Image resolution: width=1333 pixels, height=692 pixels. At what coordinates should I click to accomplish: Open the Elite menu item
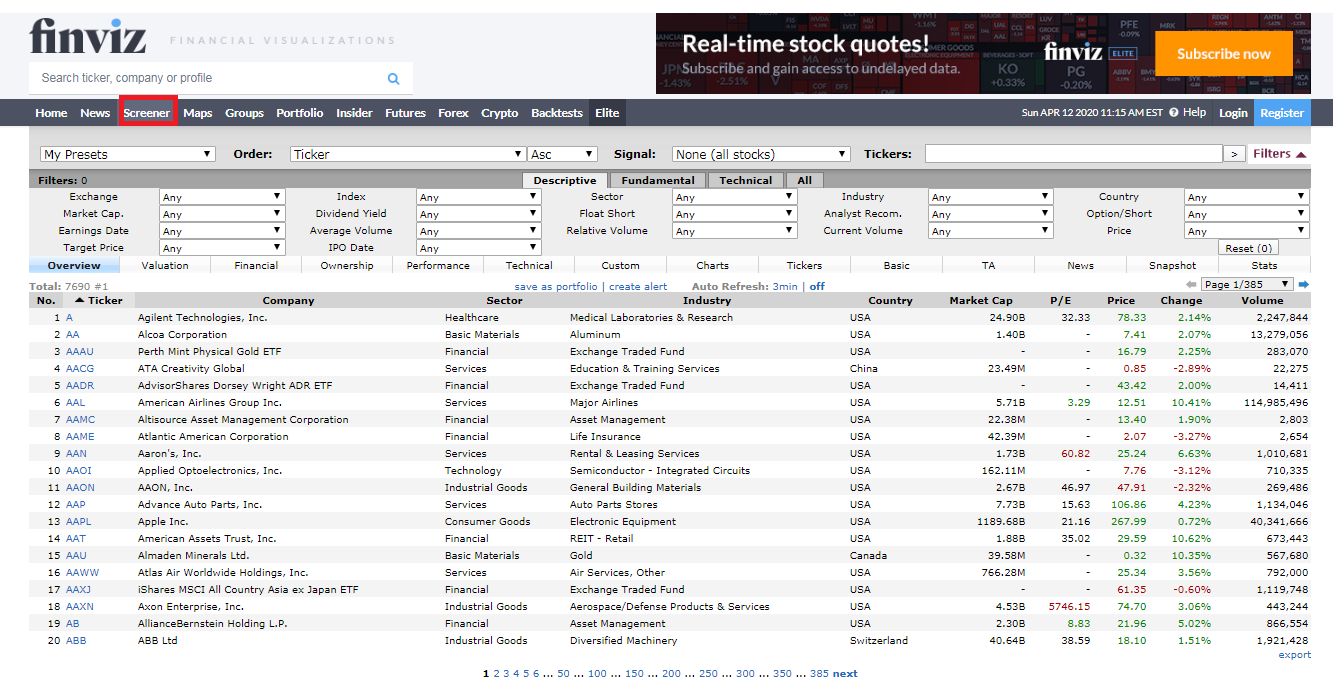(x=607, y=113)
